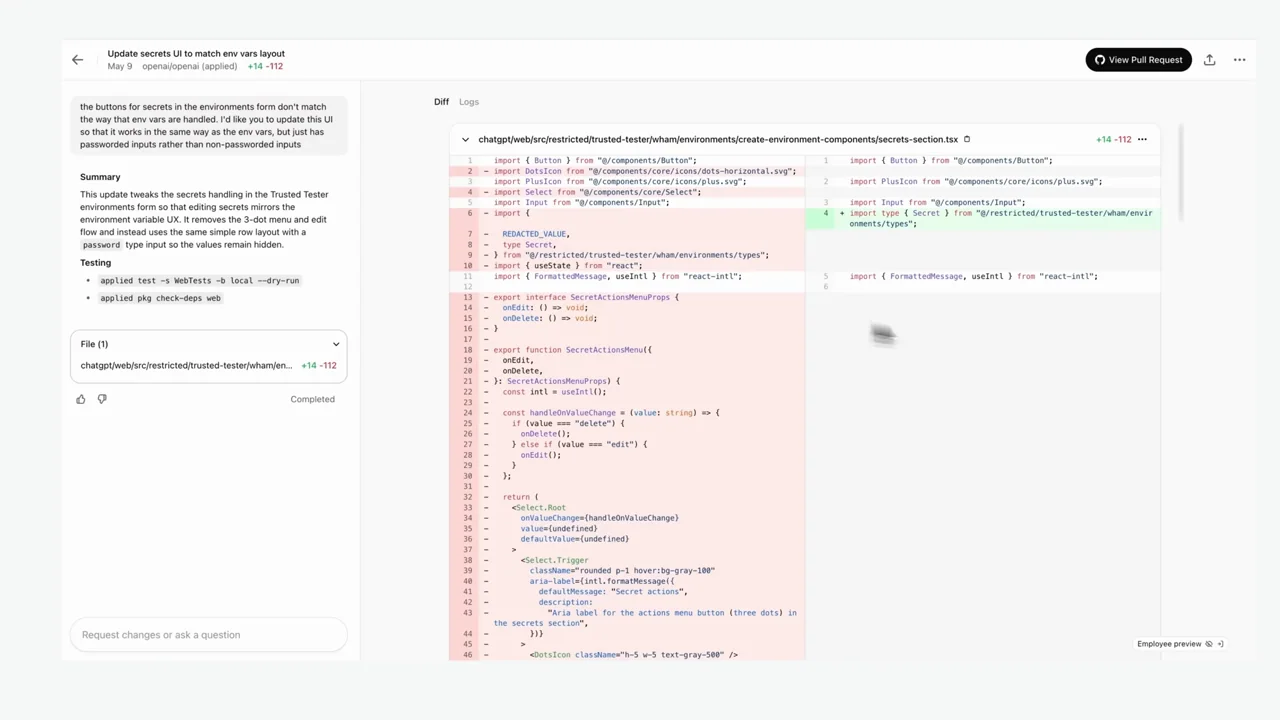Click line 46 with DotsIcon className
Viewport: 1280px width, 720px height.
coord(627,655)
